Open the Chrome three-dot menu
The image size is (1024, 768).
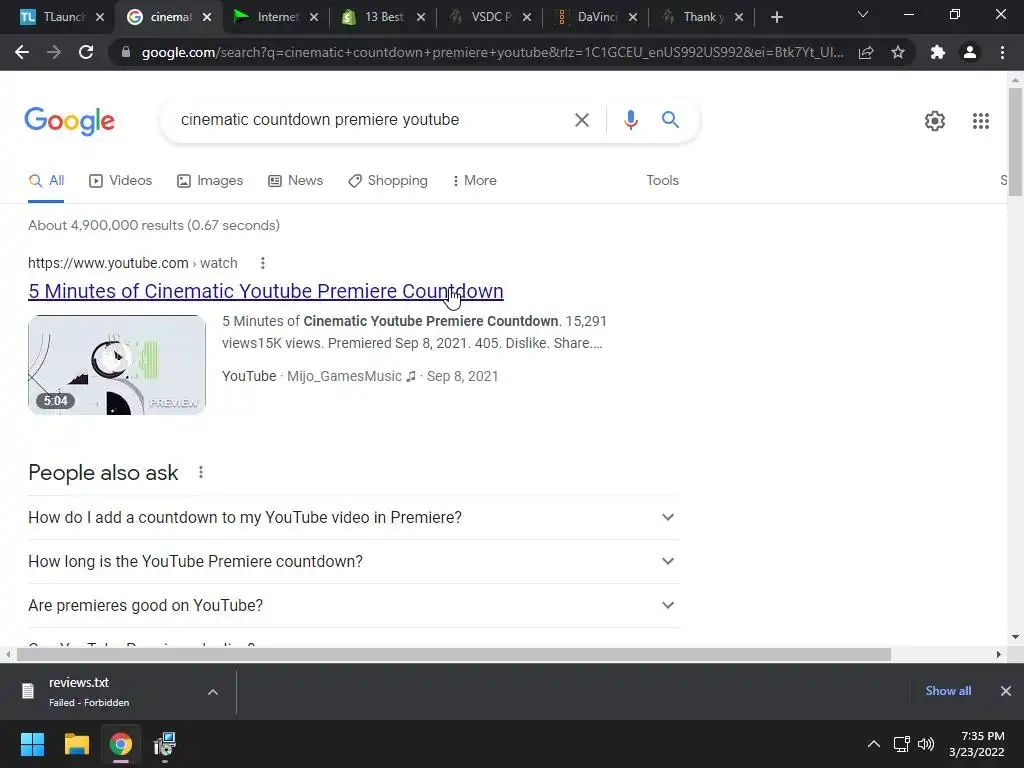1002,52
